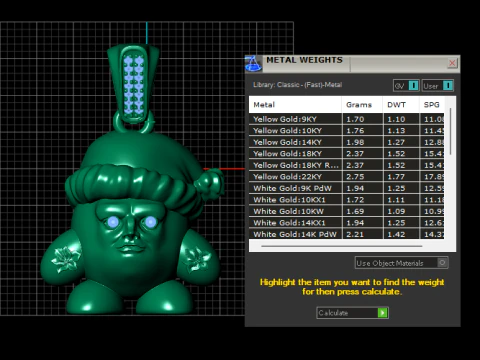Screen dimensions: 480x360
Task: Click the 1.98 grams value for 14KY
Action: pos(355,142)
